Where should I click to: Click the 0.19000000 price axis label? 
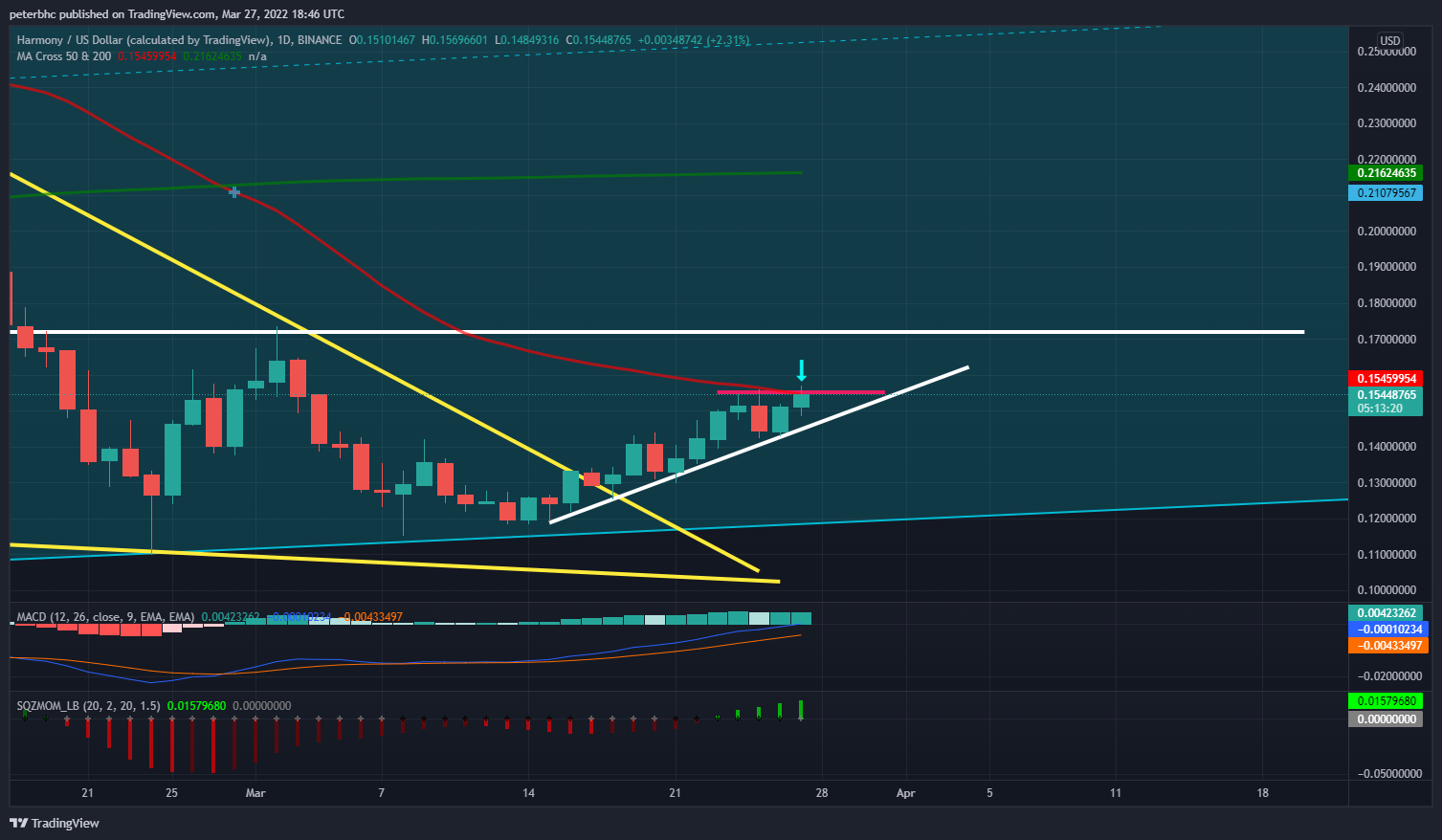[x=1387, y=267]
